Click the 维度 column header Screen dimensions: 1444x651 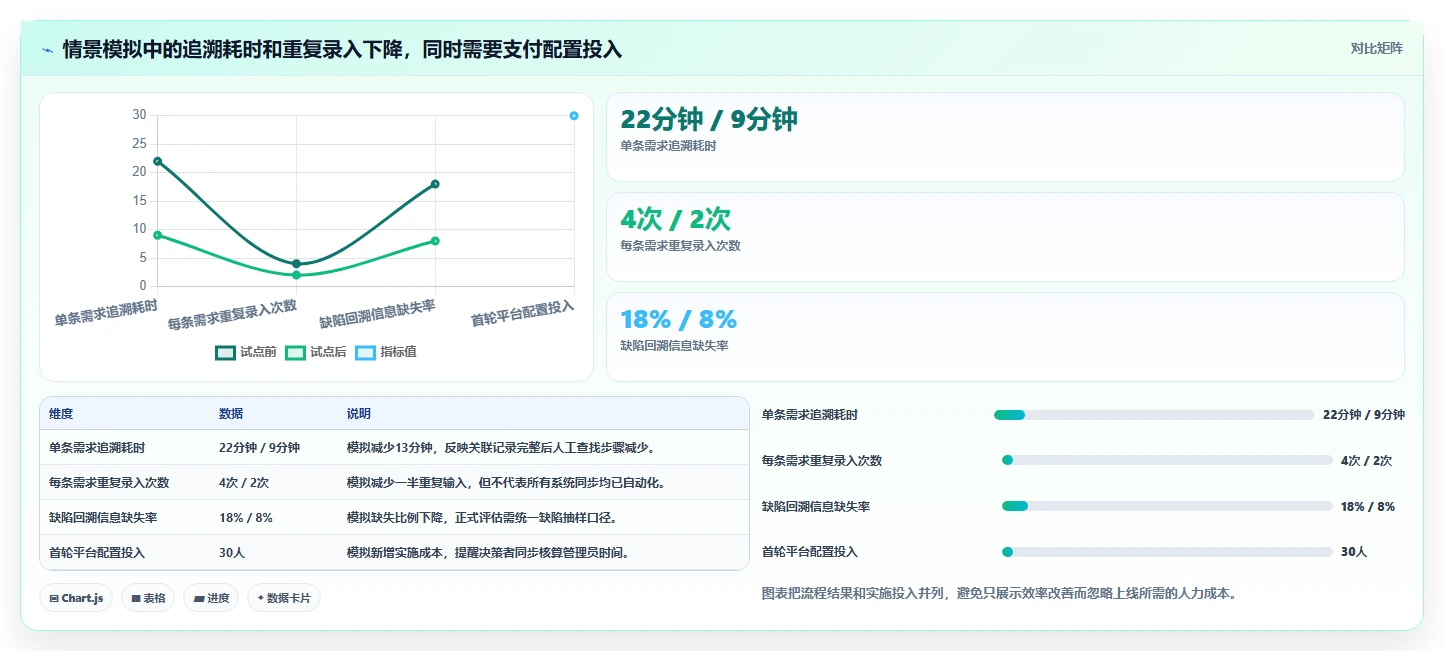coord(61,414)
